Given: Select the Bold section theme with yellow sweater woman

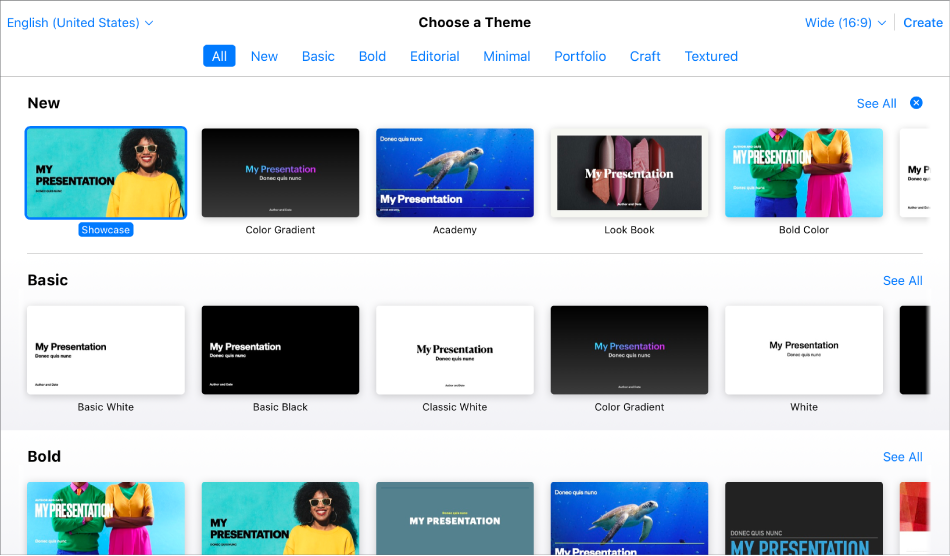Looking at the screenshot, I should 281,518.
